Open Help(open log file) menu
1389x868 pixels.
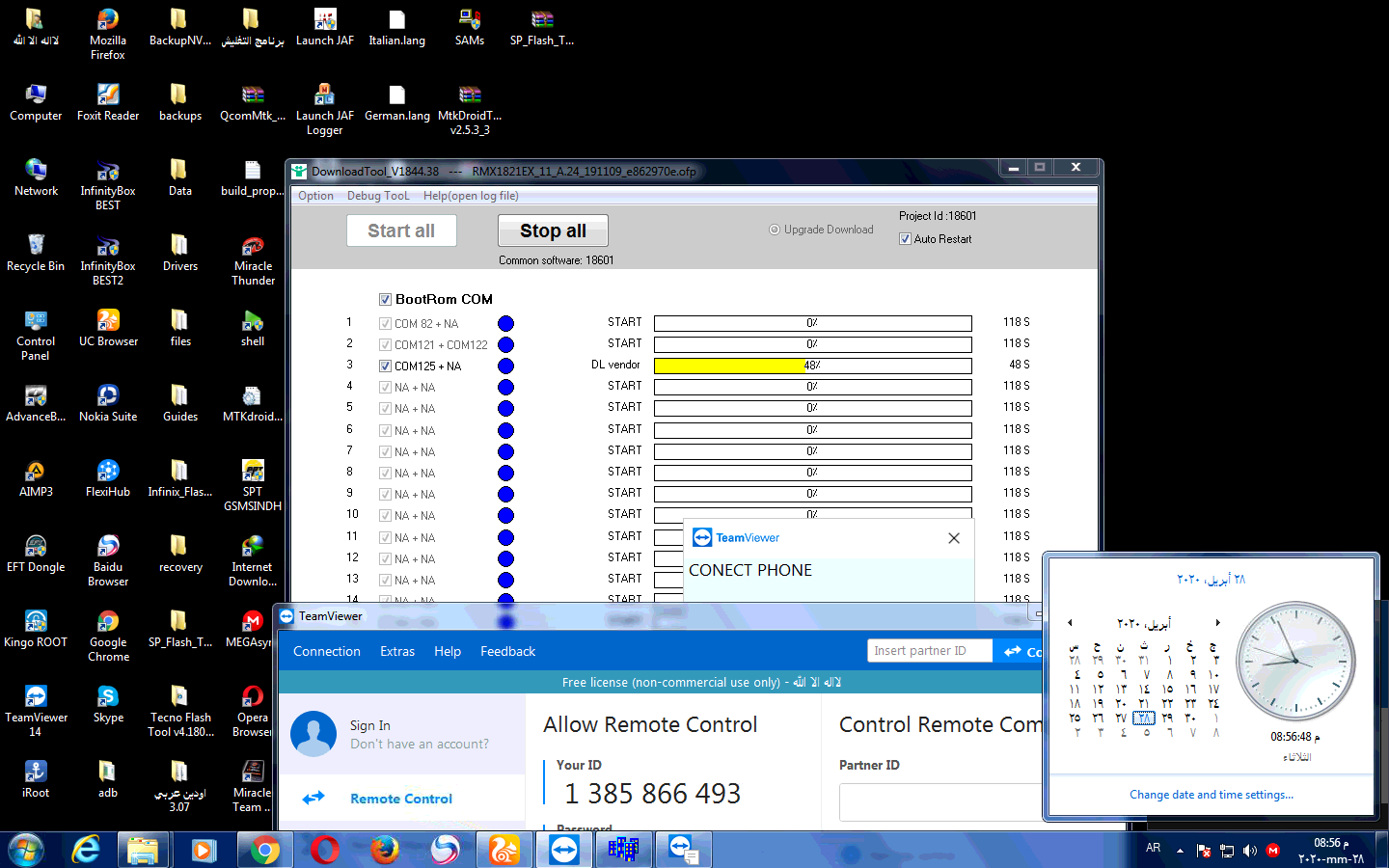point(471,196)
